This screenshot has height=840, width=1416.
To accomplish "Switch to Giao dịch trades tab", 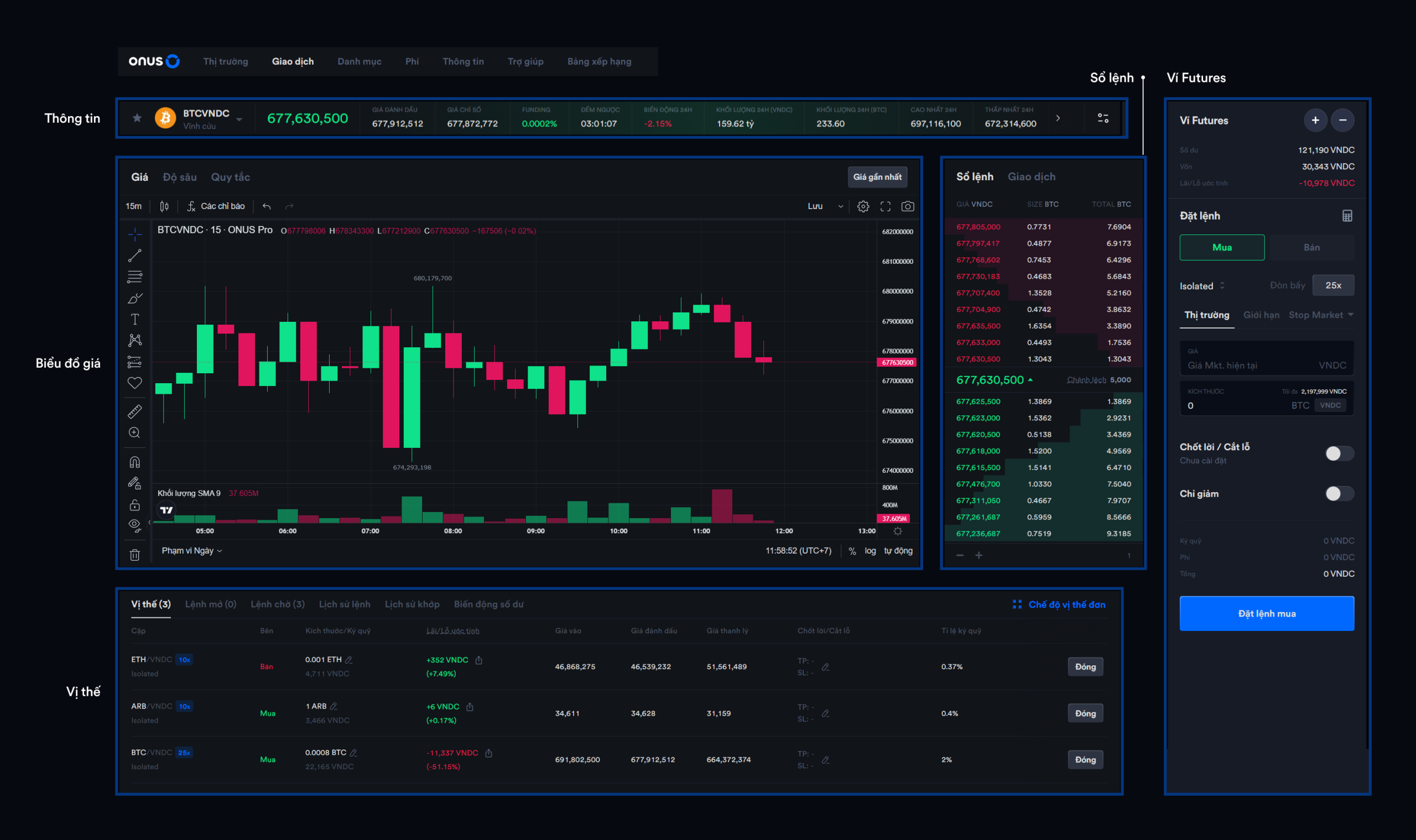I will coord(1032,176).
